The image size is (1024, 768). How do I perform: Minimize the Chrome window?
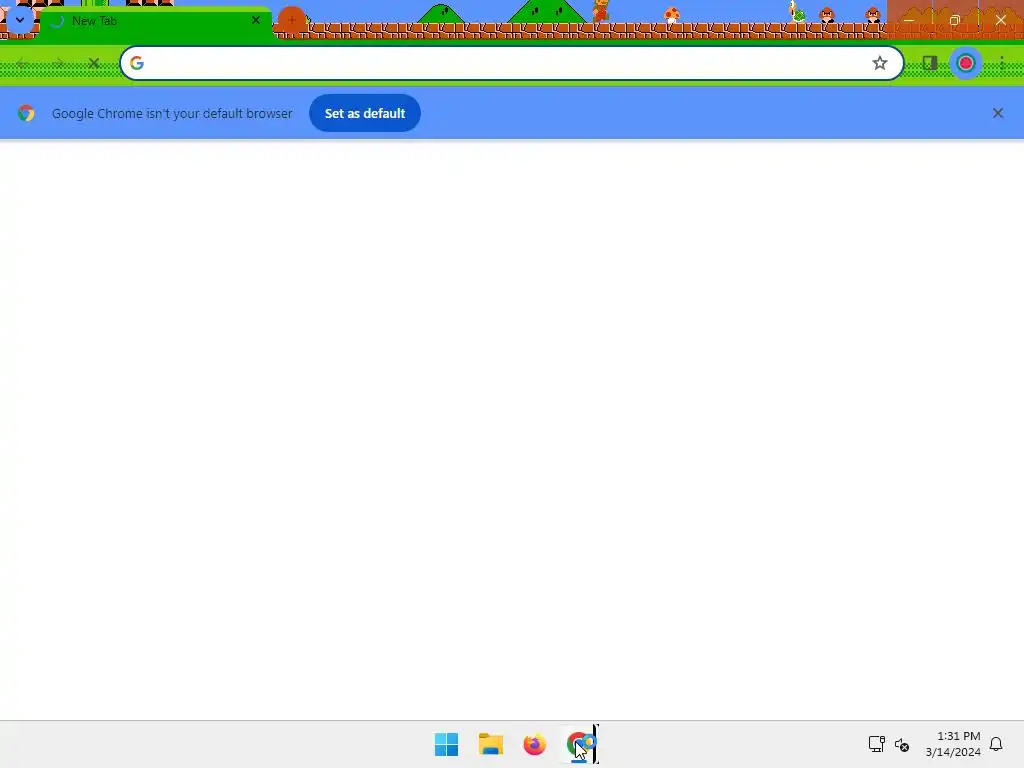[908, 20]
